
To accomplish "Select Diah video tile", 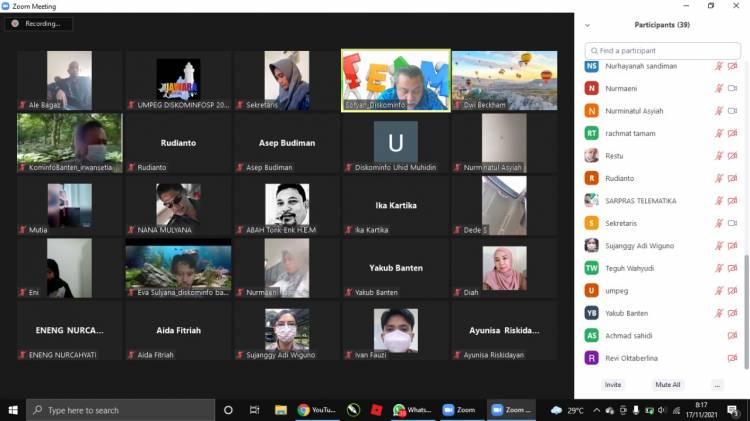I will 504,268.
